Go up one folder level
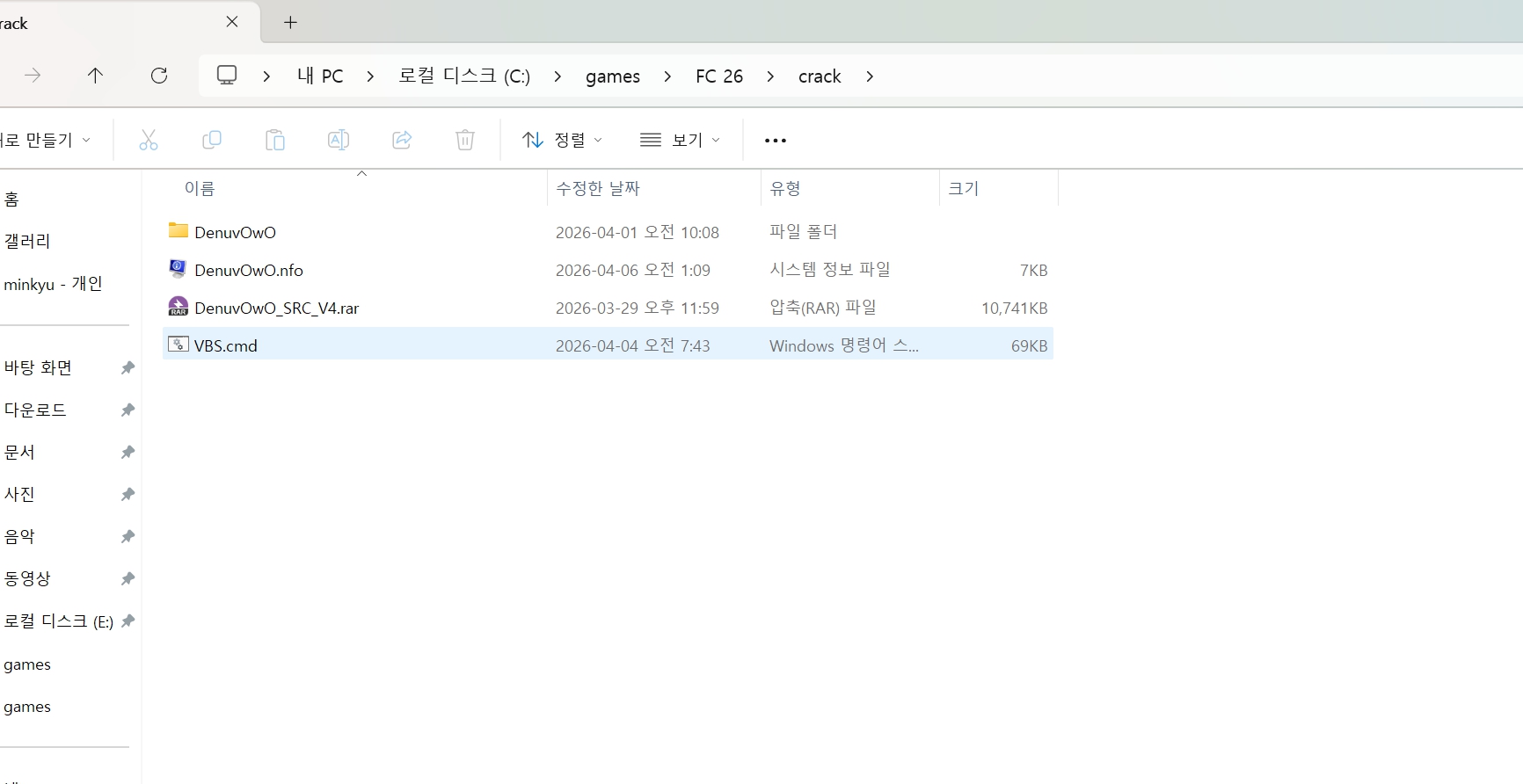 [x=96, y=76]
